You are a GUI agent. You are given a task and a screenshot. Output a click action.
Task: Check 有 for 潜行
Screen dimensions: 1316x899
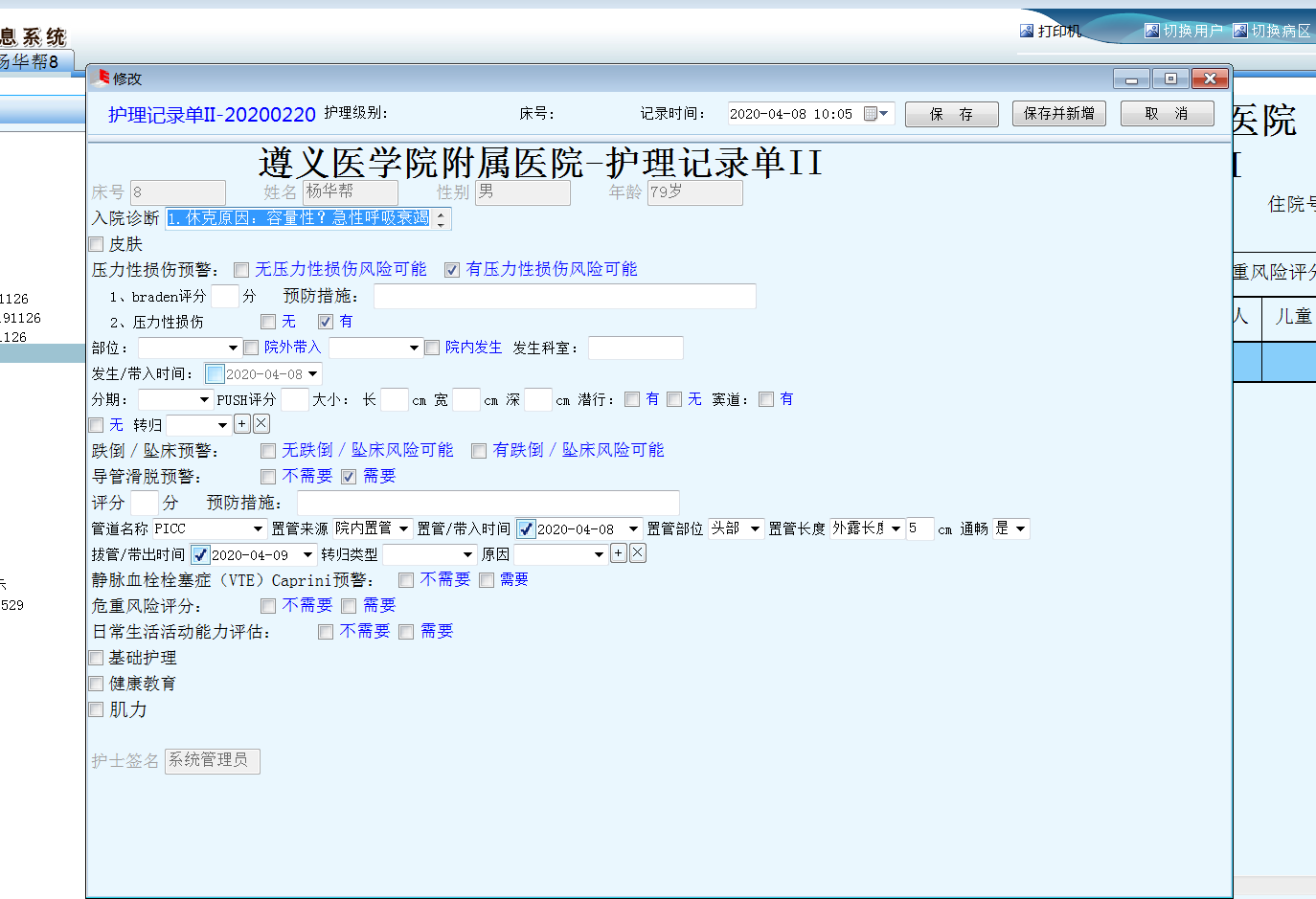pyautogui.click(x=632, y=399)
